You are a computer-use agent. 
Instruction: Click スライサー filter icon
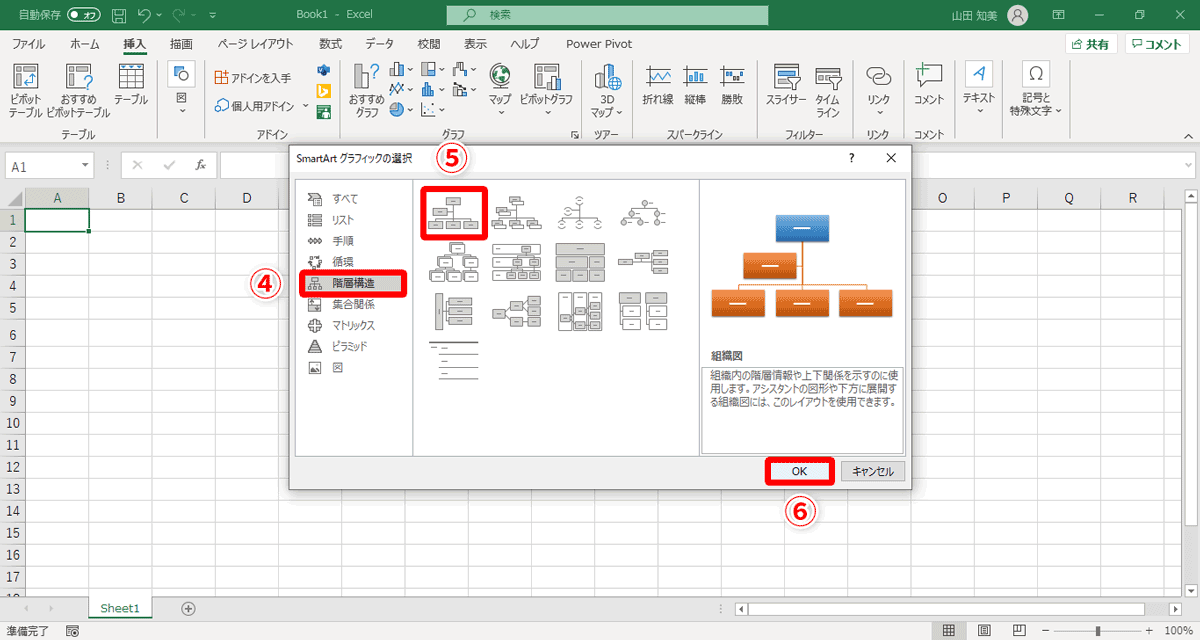tap(786, 85)
